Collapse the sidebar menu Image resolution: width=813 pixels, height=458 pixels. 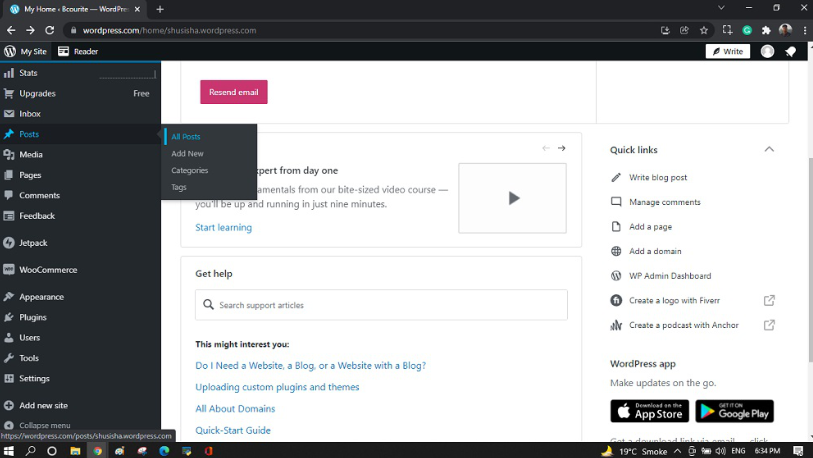pyautogui.click(x=37, y=425)
